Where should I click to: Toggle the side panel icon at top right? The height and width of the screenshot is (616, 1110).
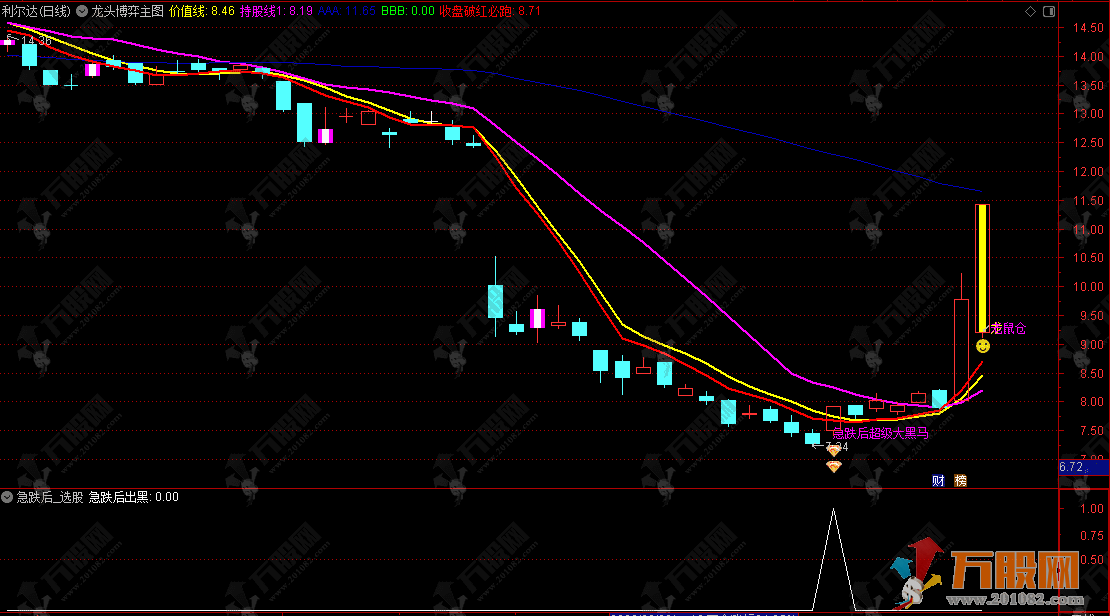point(1046,11)
